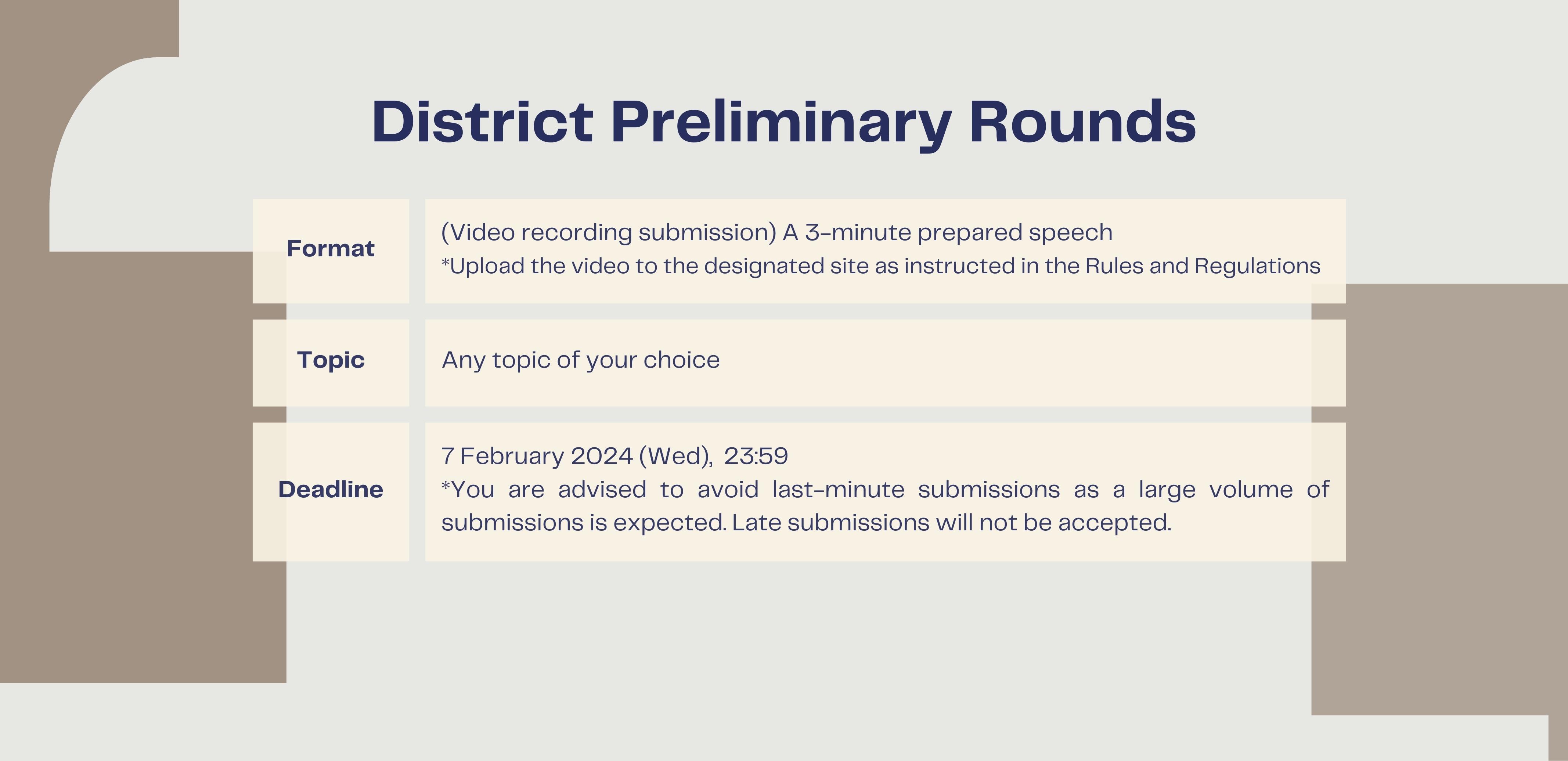This screenshot has height=761, width=1568.
Task: Click the last-minute submissions advisory line
Action: [885, 490]
